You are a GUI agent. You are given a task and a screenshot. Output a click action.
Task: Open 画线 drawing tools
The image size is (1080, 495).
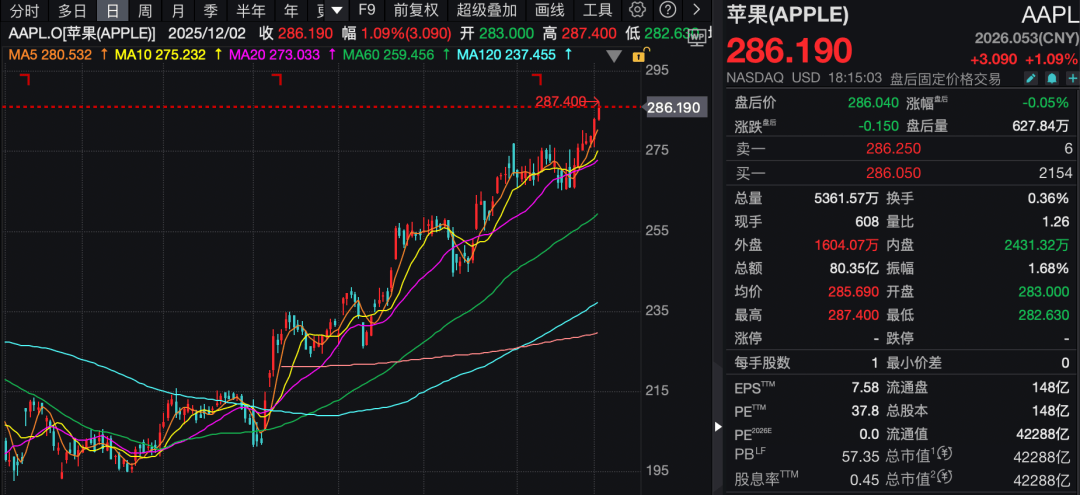549,10
